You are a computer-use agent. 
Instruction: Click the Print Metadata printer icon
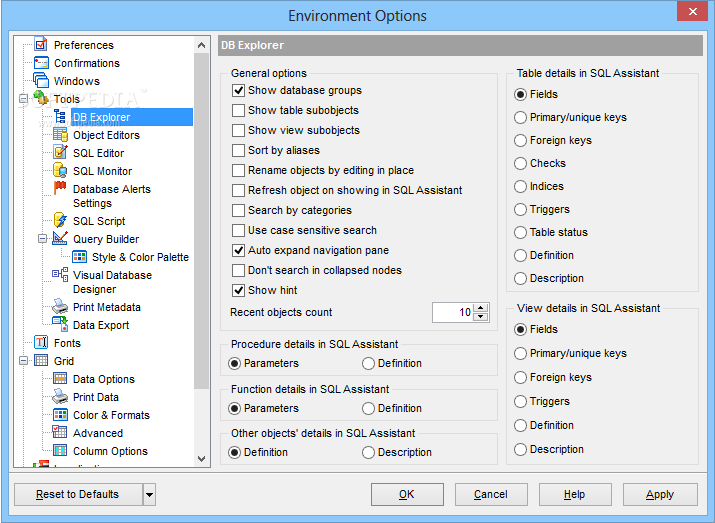(60, 307)
